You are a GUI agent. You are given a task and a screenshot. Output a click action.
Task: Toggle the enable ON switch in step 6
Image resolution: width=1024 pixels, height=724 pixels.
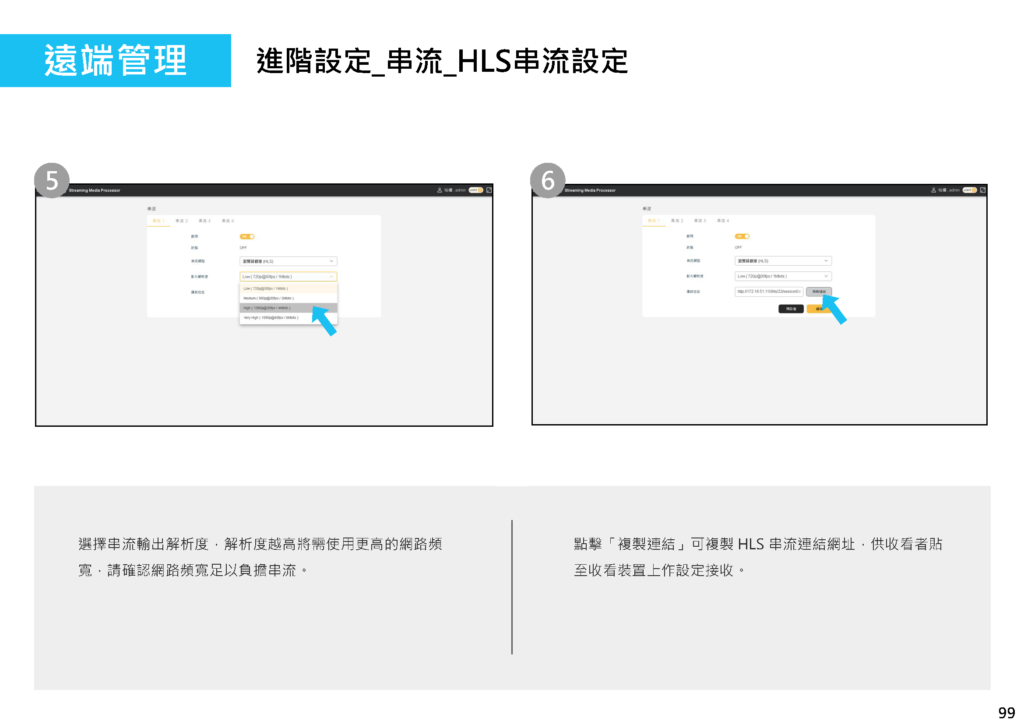742,236
